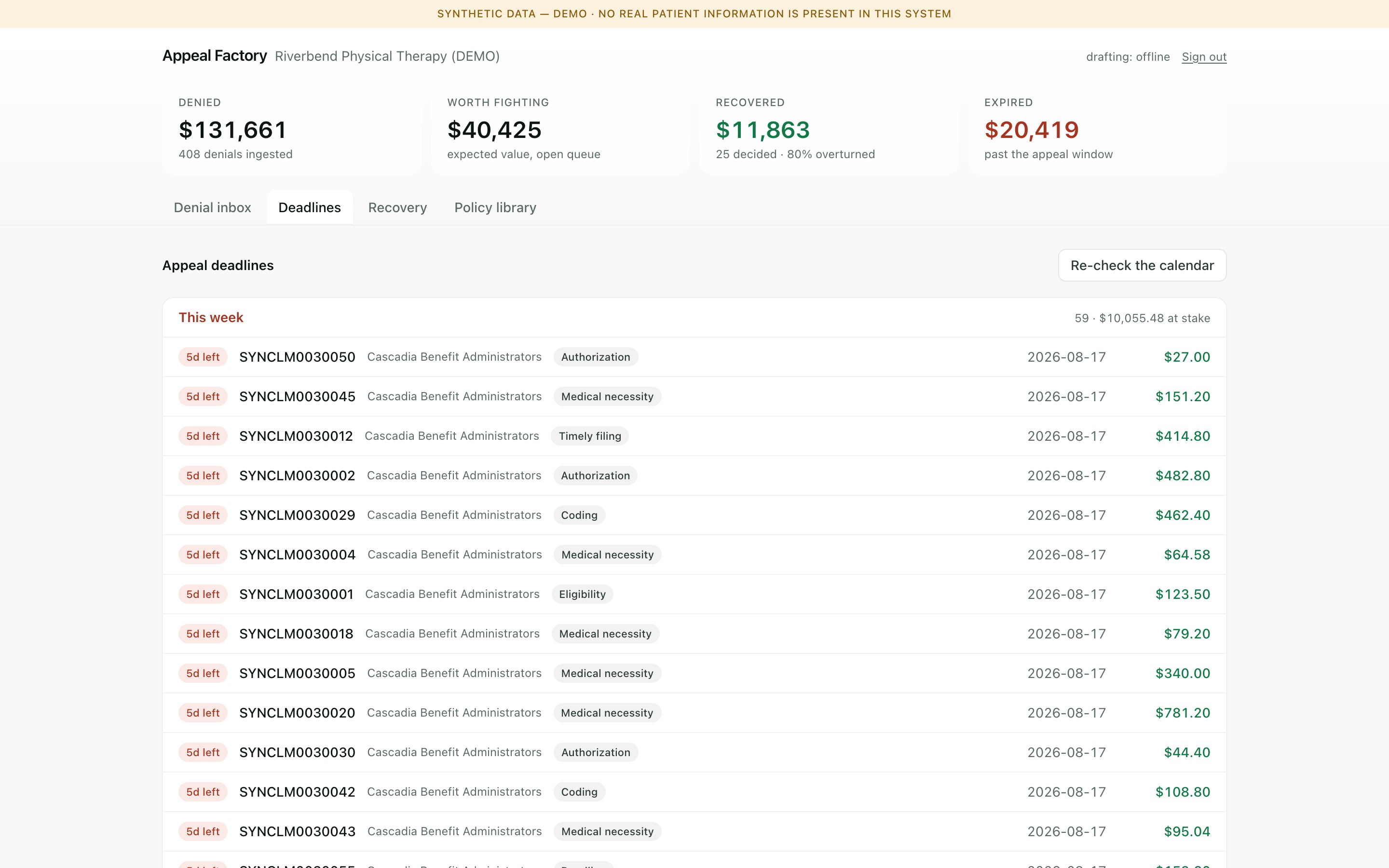Viewport: 1389px width, 868px height.
Task: Click the Worth Fighting summary card
Action: (559, 129)
